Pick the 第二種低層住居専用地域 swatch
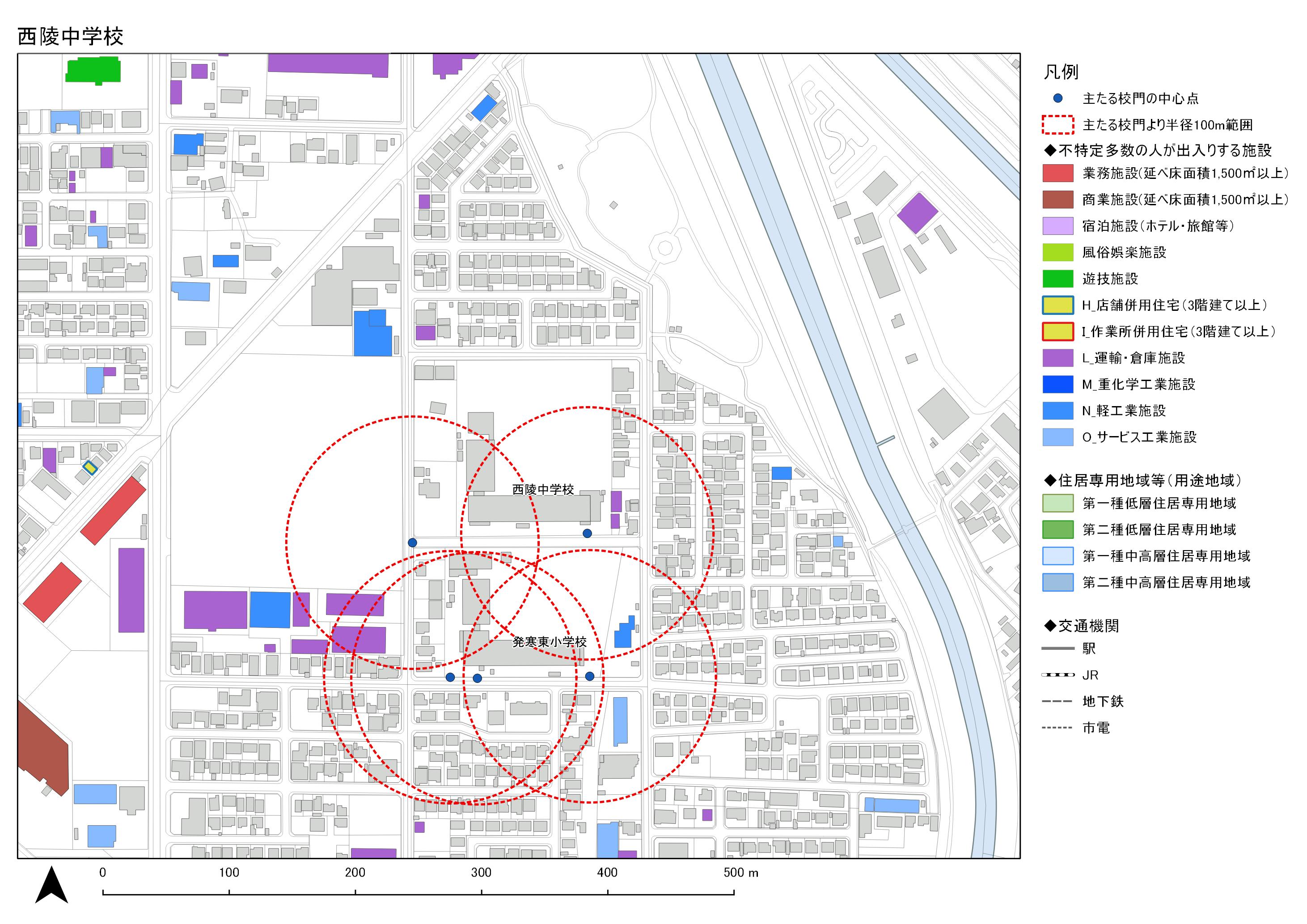Screen dimensions: 1307x924 pyautogui.click(x=1057, y=530)
